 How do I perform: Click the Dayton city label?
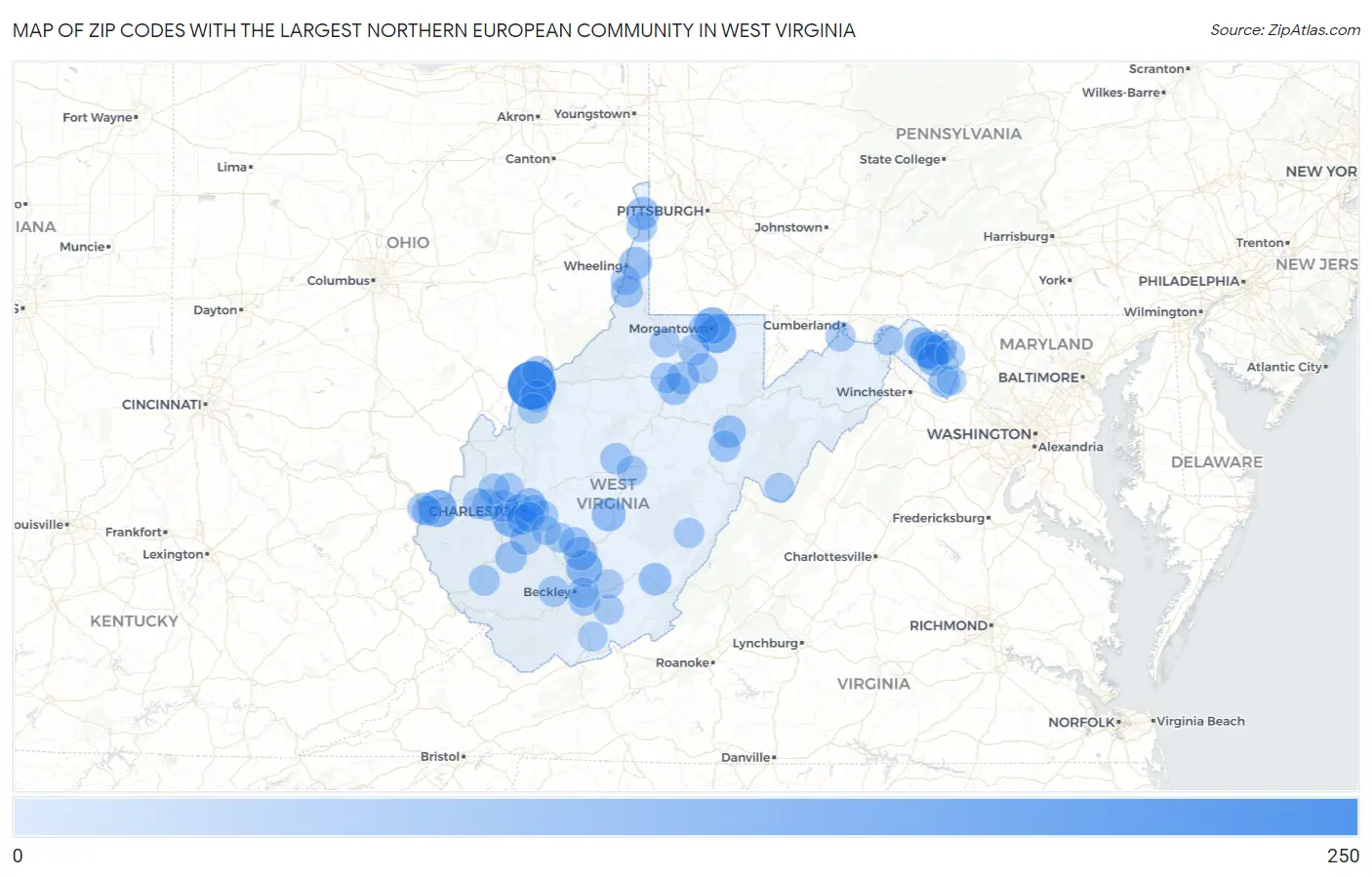216,310
